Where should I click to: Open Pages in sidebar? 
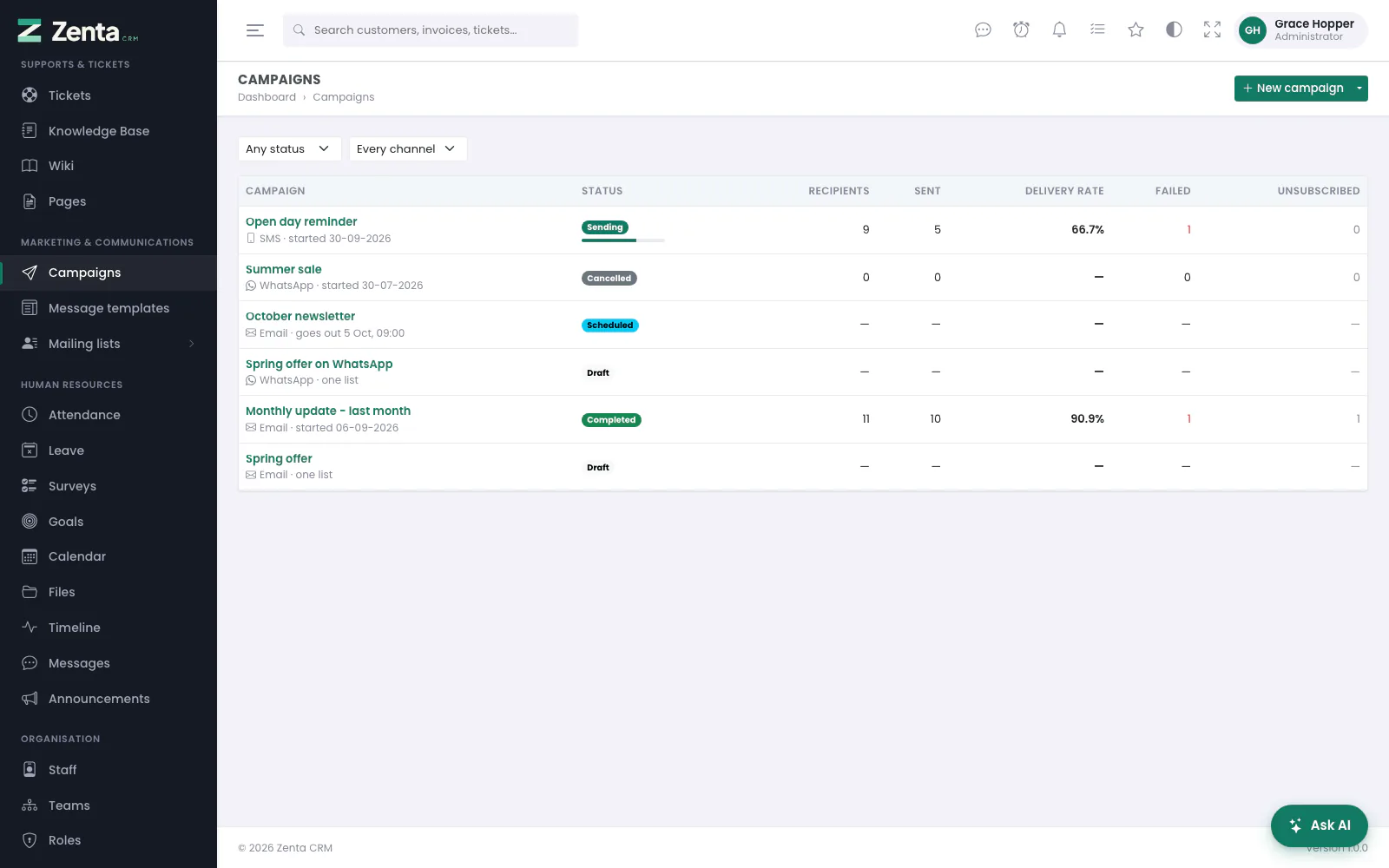point(109,201)
